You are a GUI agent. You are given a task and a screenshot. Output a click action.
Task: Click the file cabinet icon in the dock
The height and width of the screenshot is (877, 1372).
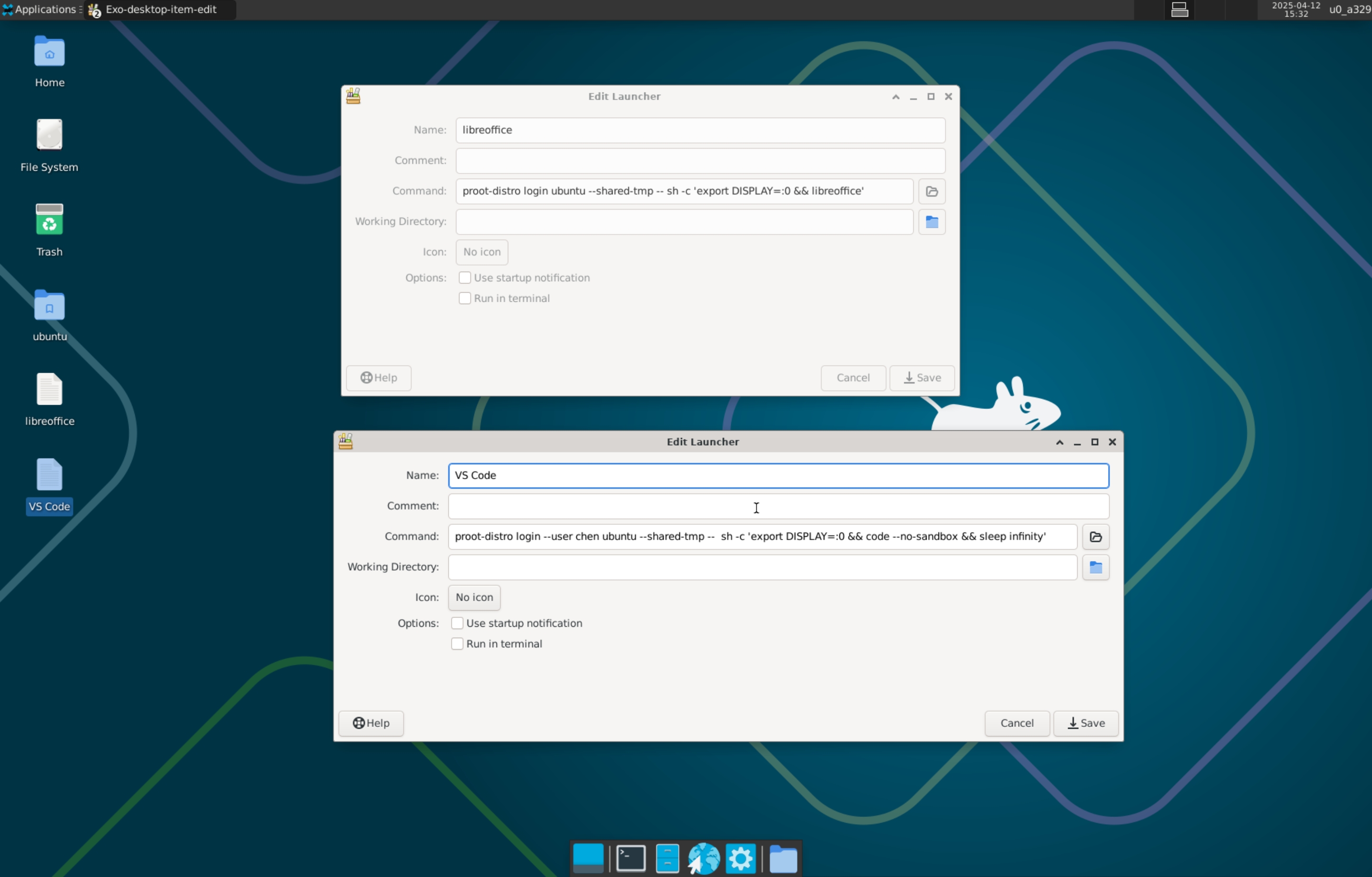pos(667,858)
